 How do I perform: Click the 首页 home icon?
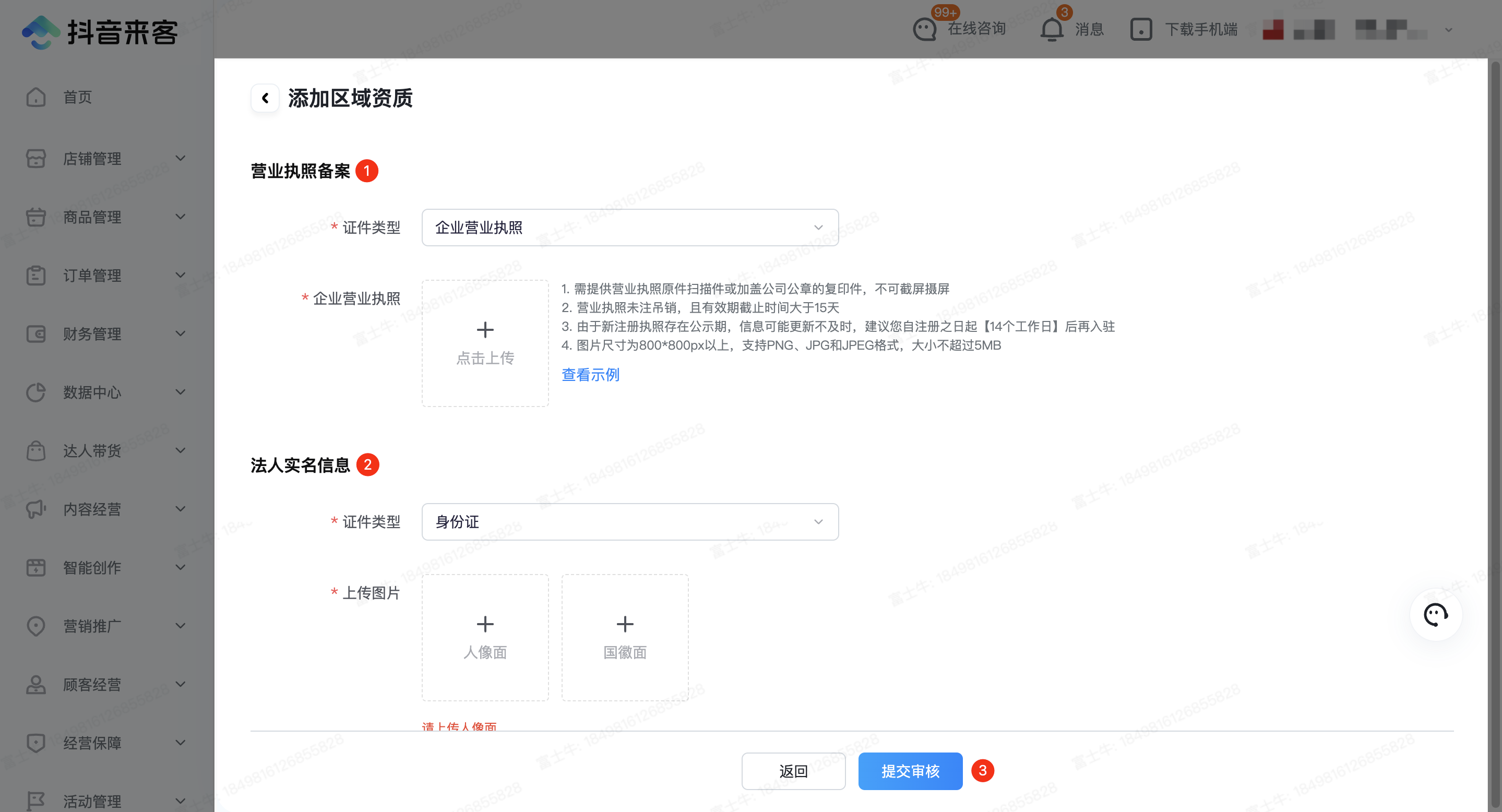point(36,98)
